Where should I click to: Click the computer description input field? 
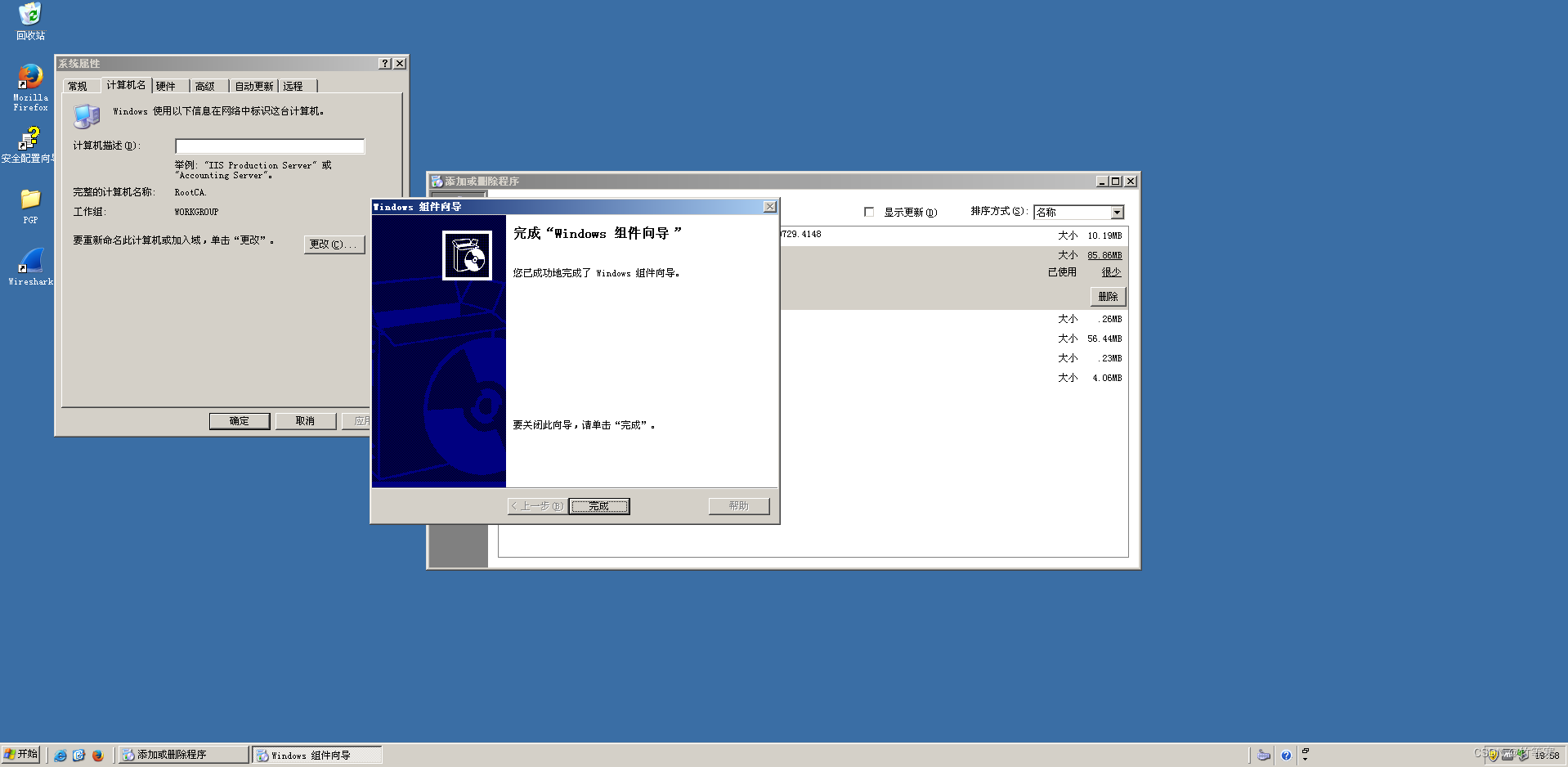coord(270,146)
